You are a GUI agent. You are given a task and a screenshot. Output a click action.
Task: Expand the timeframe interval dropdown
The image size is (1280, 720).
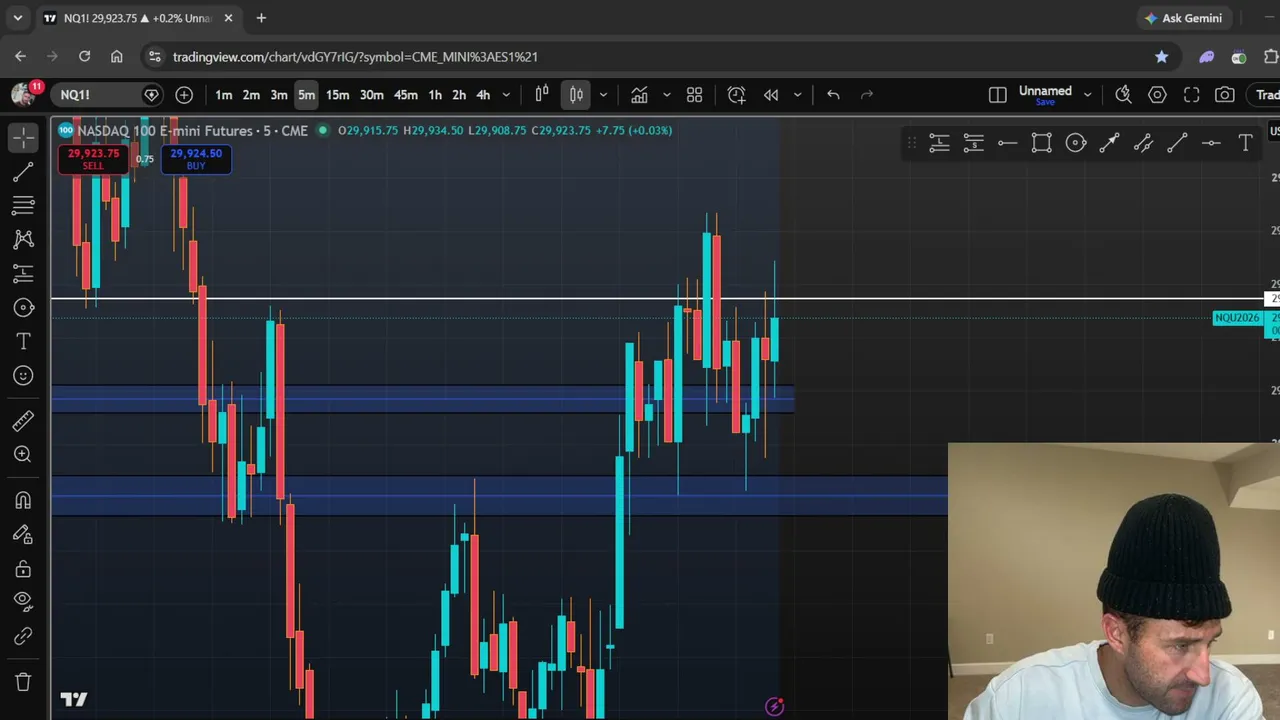(506, 95)
